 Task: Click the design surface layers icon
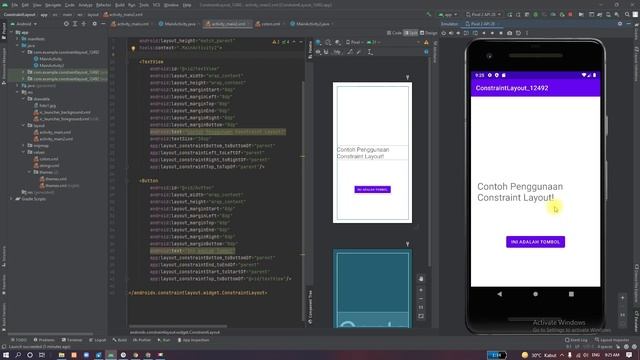coord(318,42)
